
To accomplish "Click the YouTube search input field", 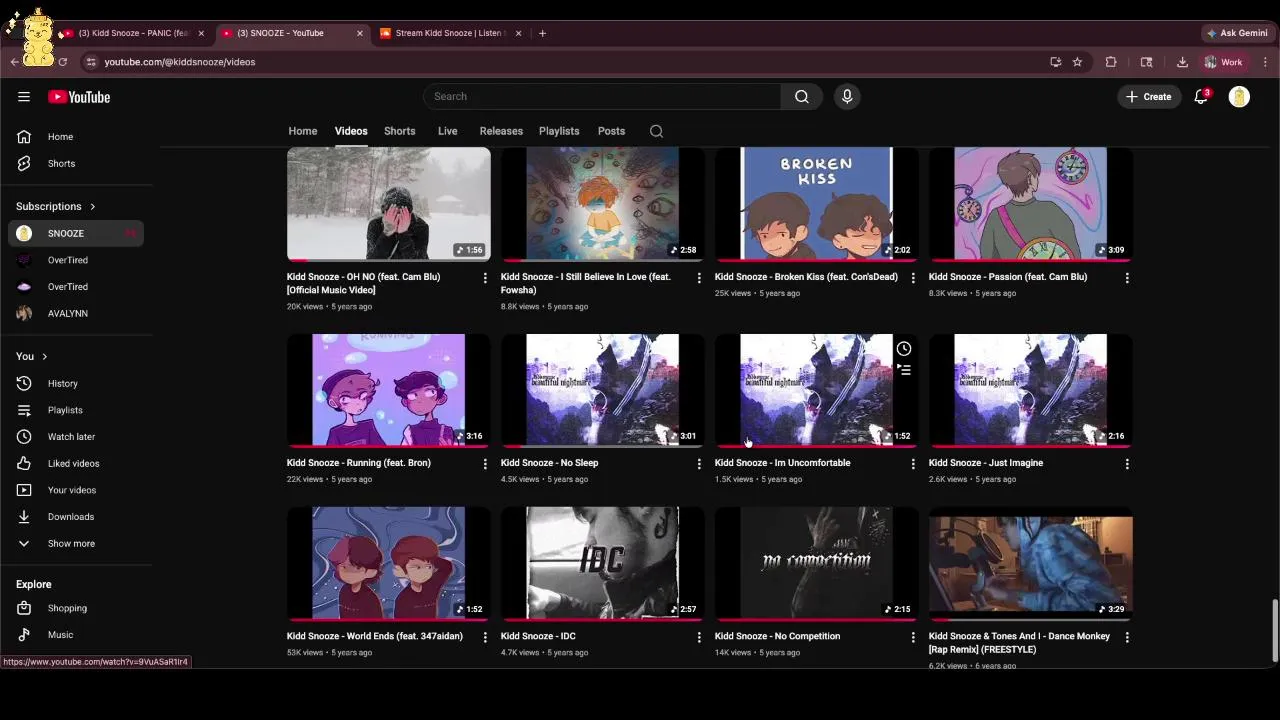I will point(602,97).
